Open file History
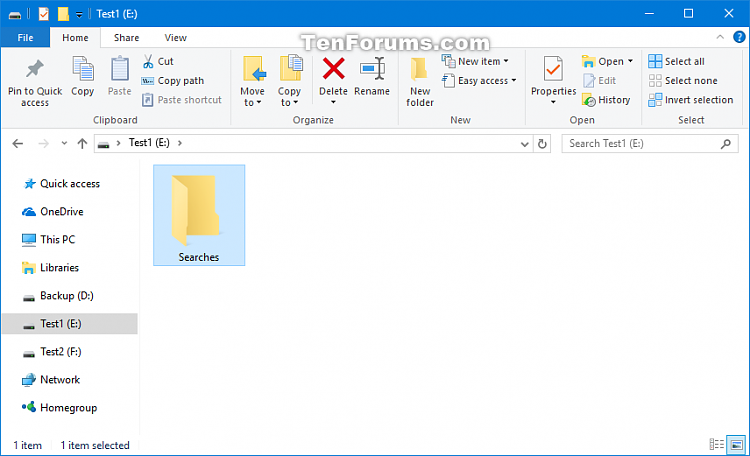750x456 pixels. (x=606, y=100)
